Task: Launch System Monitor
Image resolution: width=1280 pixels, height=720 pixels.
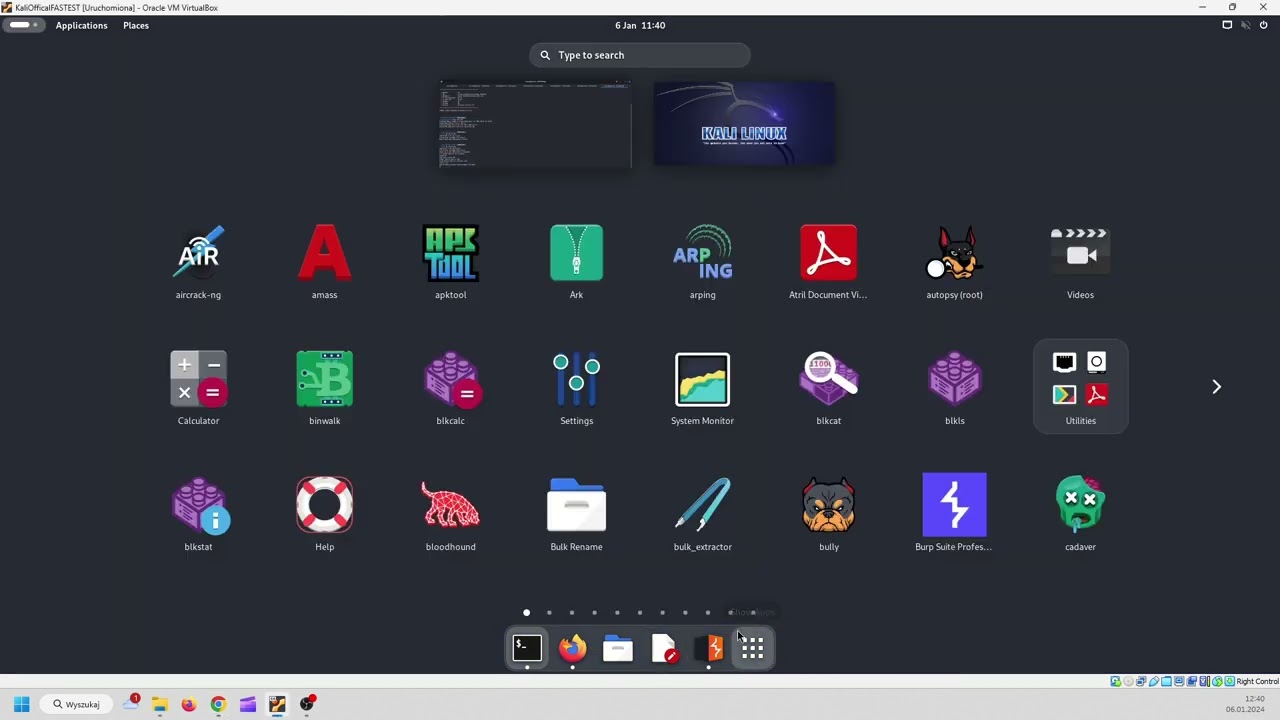Action: [x=702, y=388]
